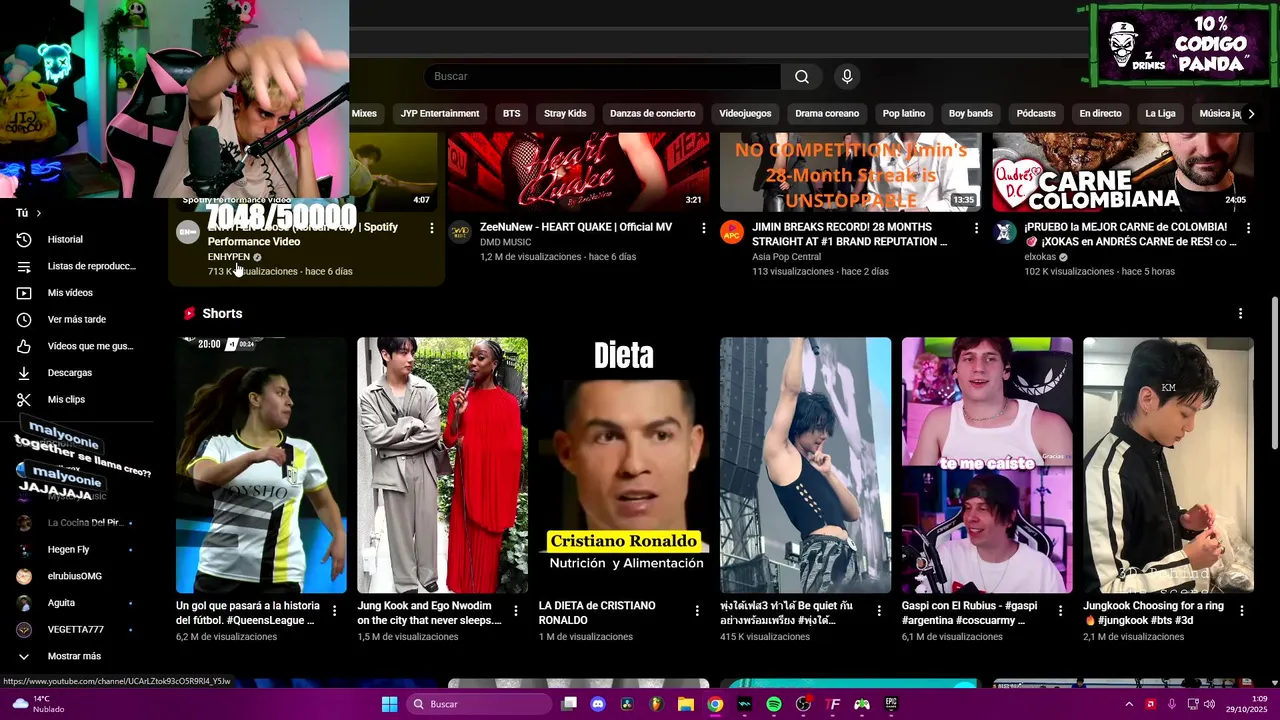Open options for Jung Kook Ego Nwodim short

(x=516, y=610)
